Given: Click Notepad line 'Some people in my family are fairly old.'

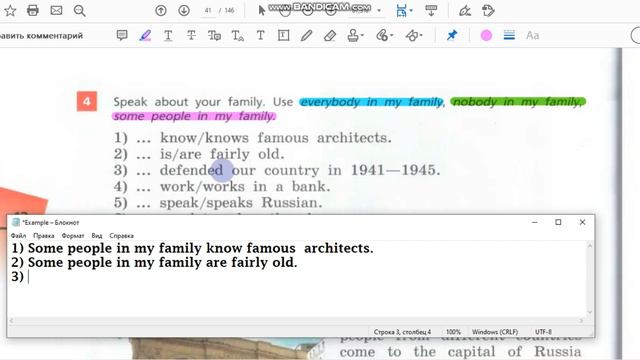Looking at the screenshot, I should (x=162, y=262).
